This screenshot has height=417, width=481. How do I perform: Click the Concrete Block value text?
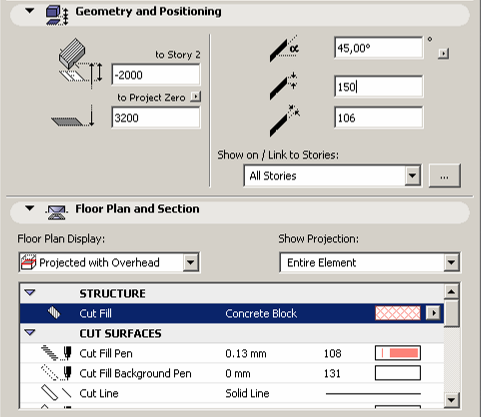pyautogui.click(x=261, y=313)
